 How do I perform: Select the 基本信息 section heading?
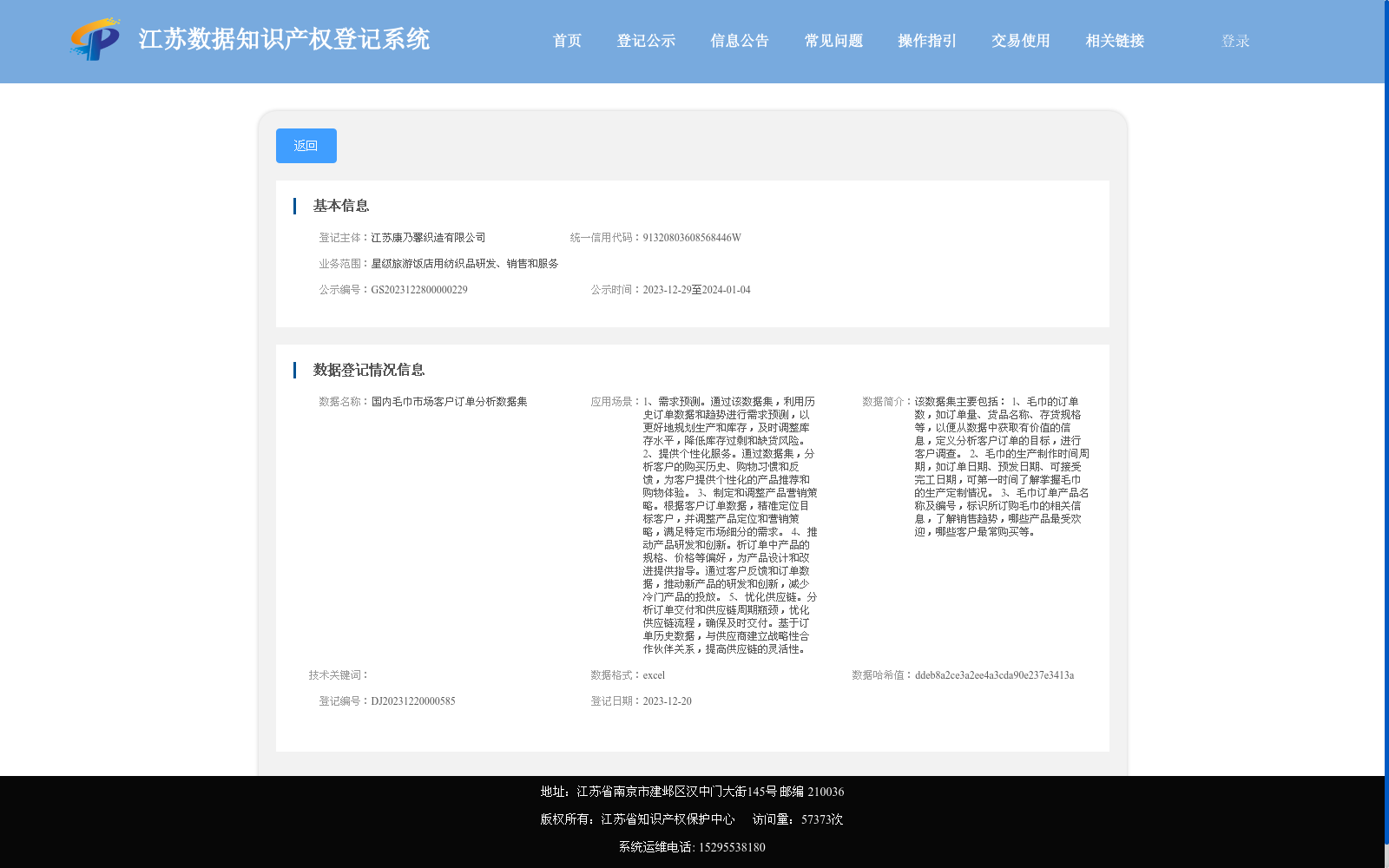click(341, 206)
